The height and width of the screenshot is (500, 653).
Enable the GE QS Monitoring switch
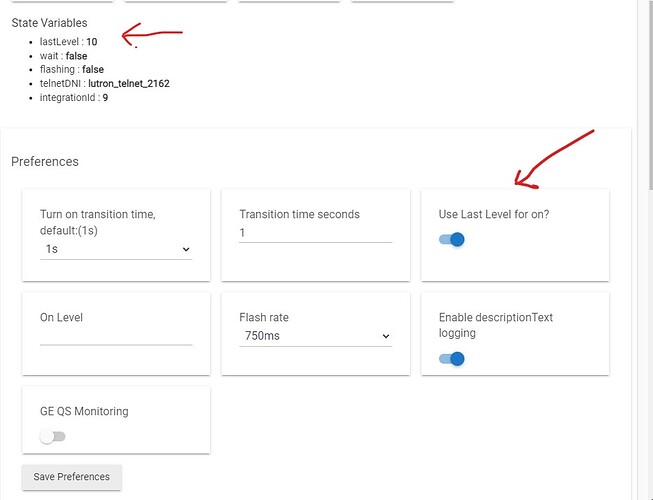52,437
